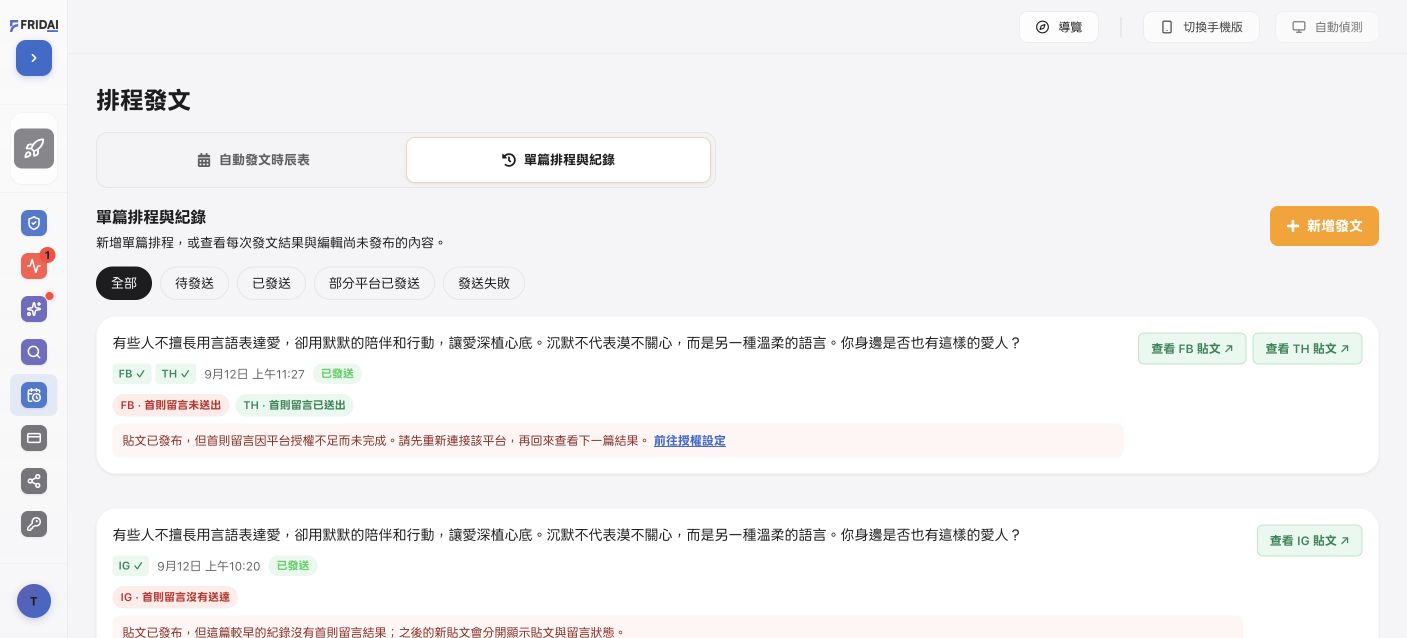This screenshot has width=1407, height=638.
Task: Filter by 發送失敗 posts
Action: tap(484, 283)
